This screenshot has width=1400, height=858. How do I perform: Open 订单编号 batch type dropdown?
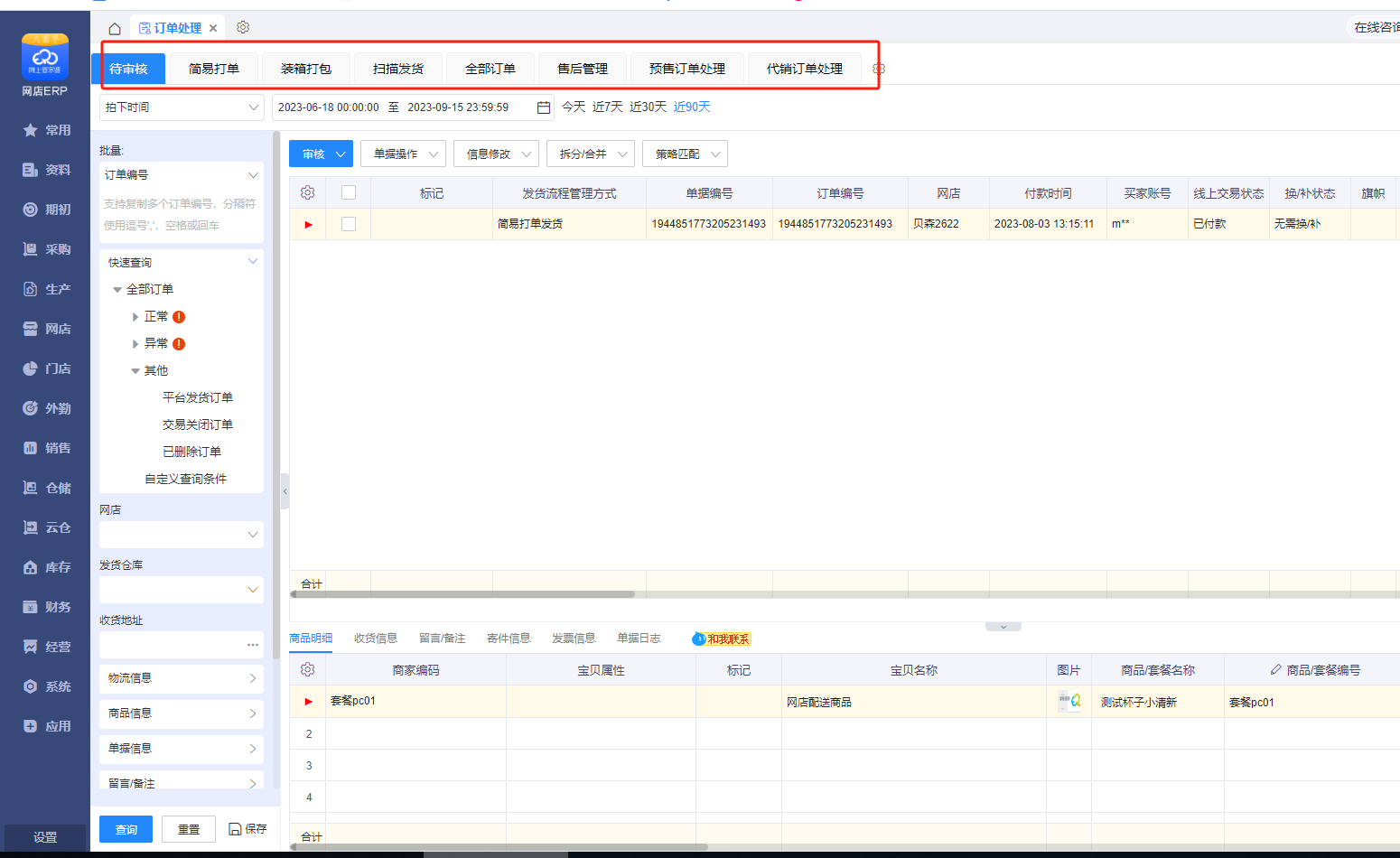(x=182, y=175)
